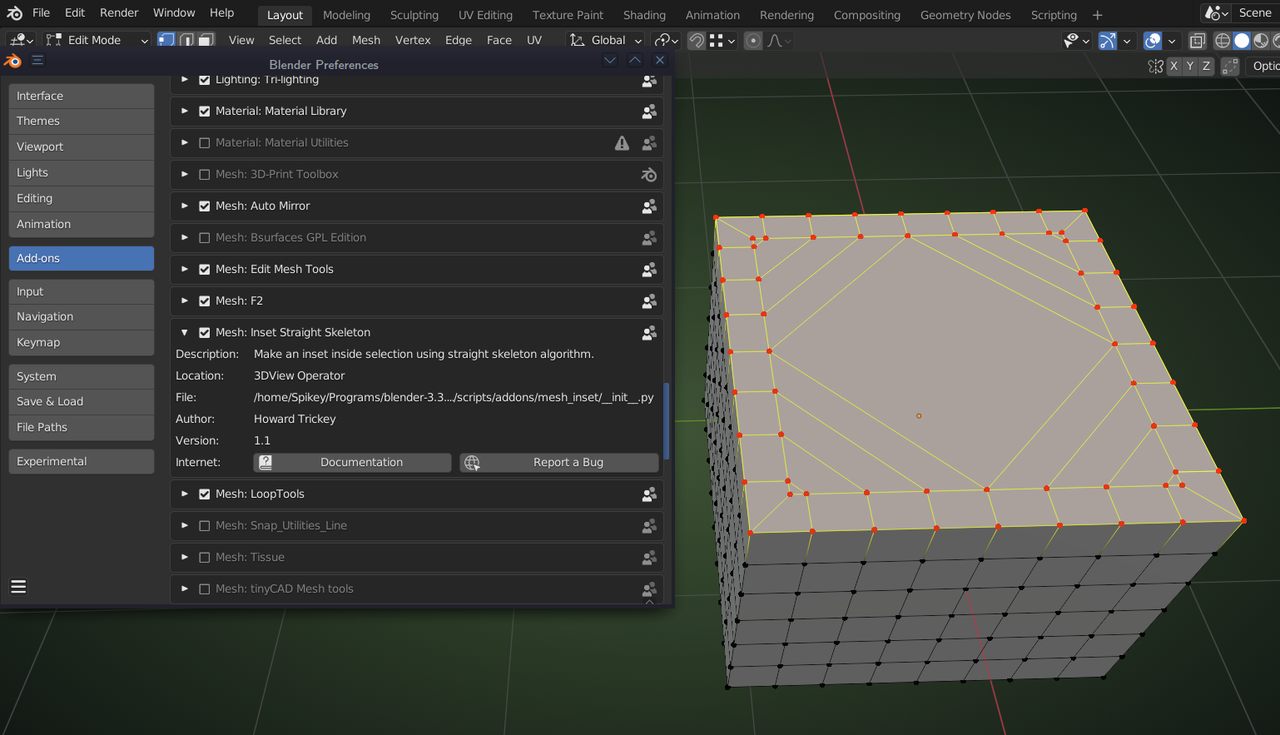Click the scene browse icon

[x=1216, y=13]
